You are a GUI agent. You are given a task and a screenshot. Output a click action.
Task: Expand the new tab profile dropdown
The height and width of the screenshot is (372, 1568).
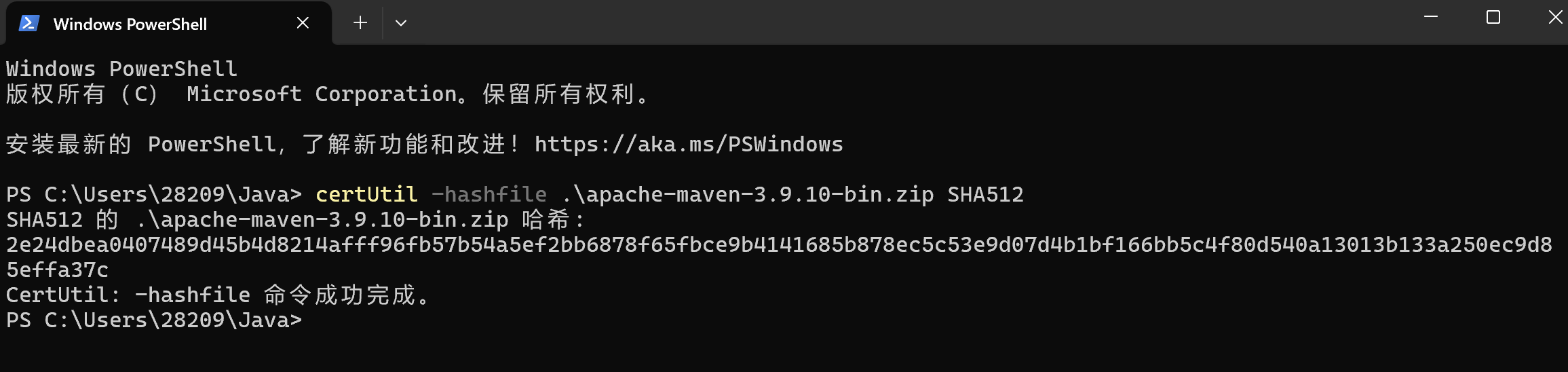(x=401, y=23)
